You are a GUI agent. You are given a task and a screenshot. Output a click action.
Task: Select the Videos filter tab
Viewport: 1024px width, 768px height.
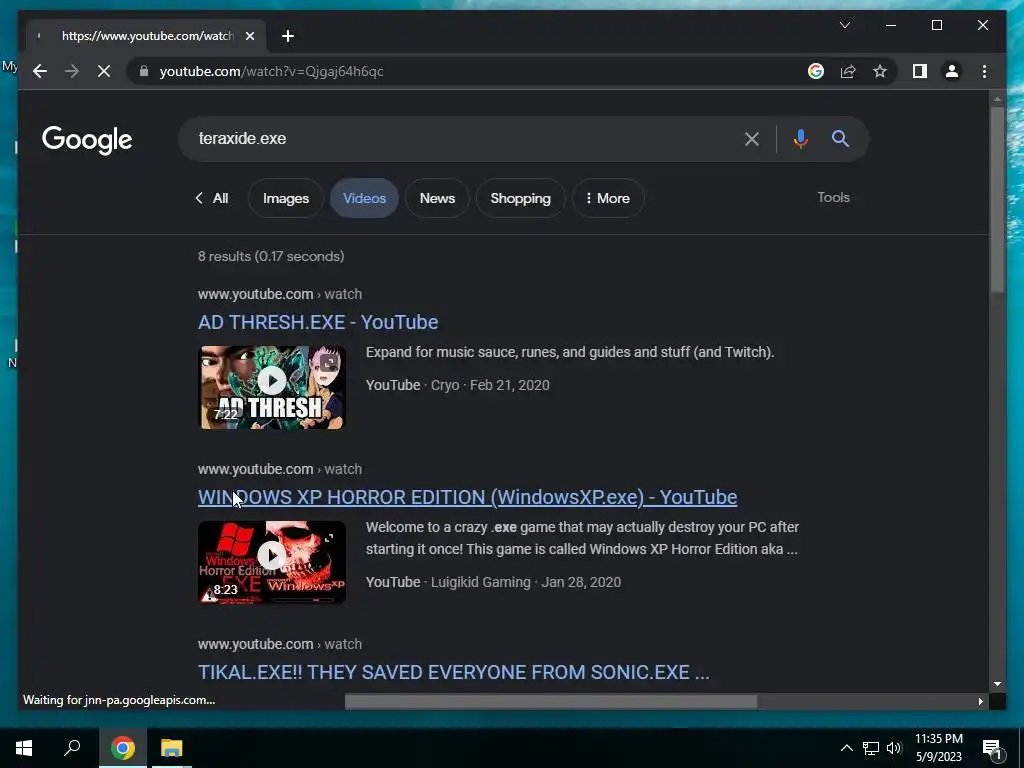[364, 198]
